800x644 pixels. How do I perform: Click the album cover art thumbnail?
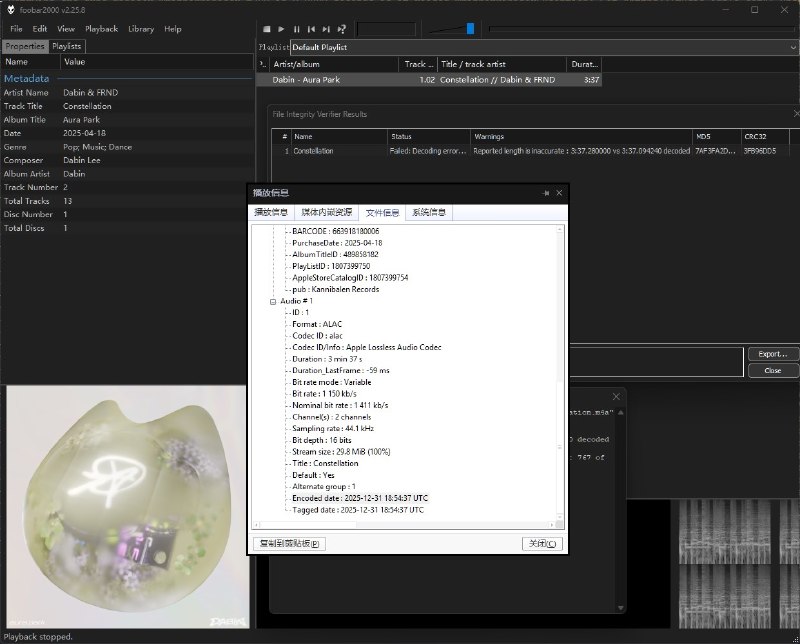125,507
